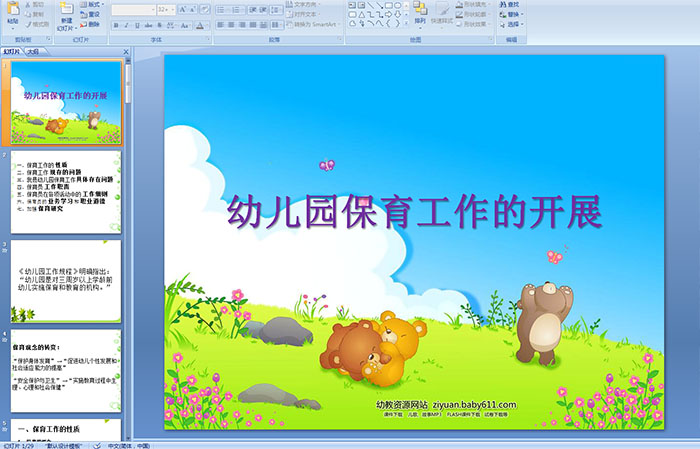This screenshot has height=449, width=700.
Task: Select the oval shape in shapes gallery
Action: [398, 5]
